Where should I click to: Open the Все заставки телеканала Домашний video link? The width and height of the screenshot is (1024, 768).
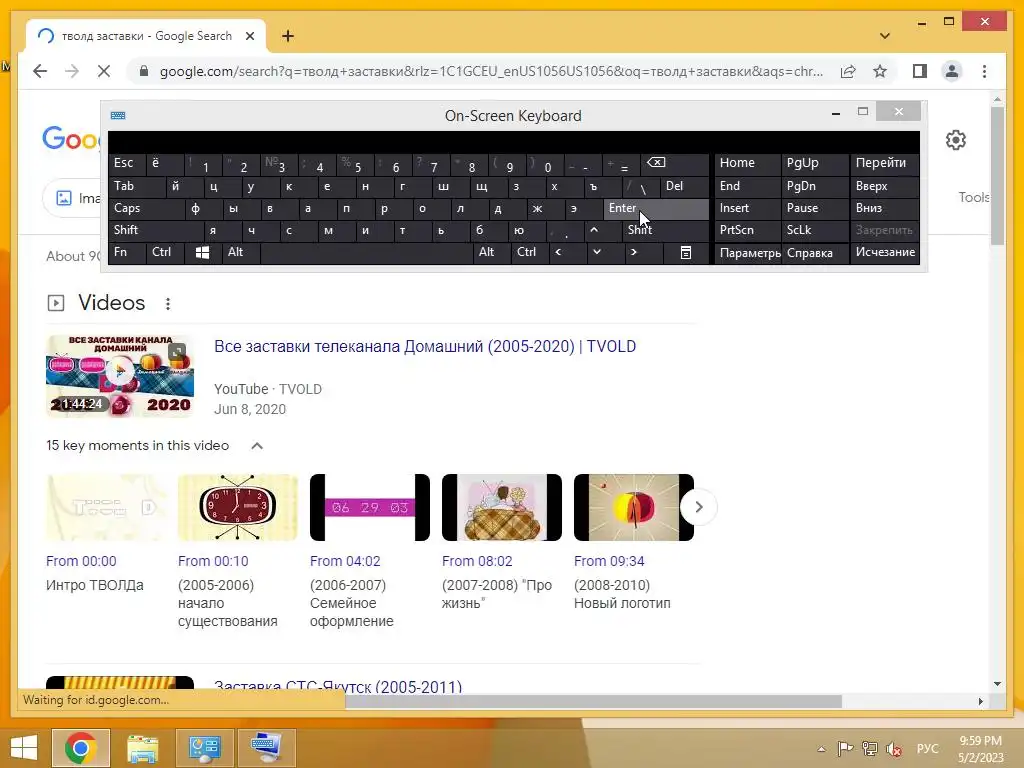425,347
